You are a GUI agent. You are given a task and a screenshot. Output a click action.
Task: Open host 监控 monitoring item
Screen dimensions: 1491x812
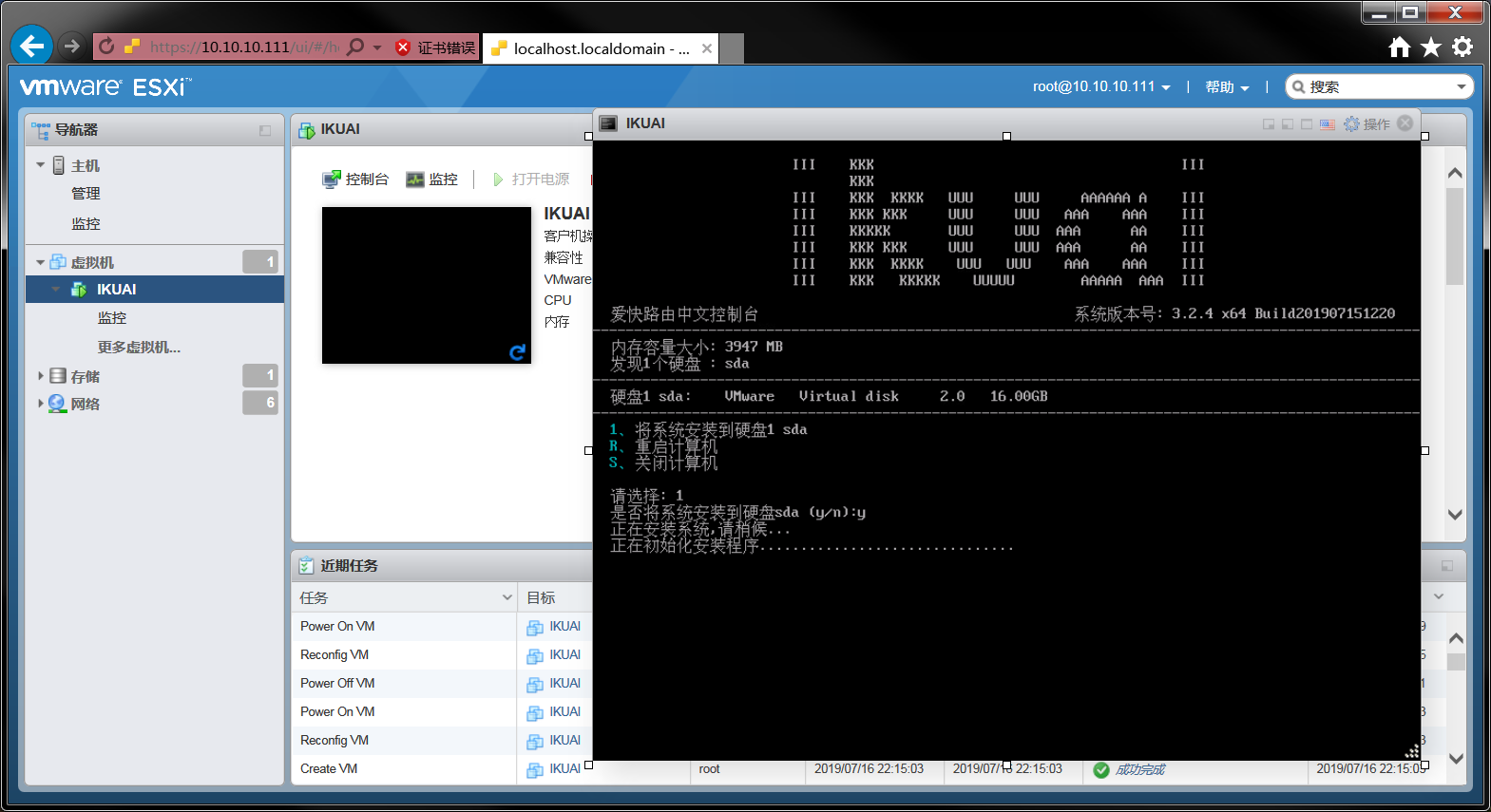click(86, 224)
